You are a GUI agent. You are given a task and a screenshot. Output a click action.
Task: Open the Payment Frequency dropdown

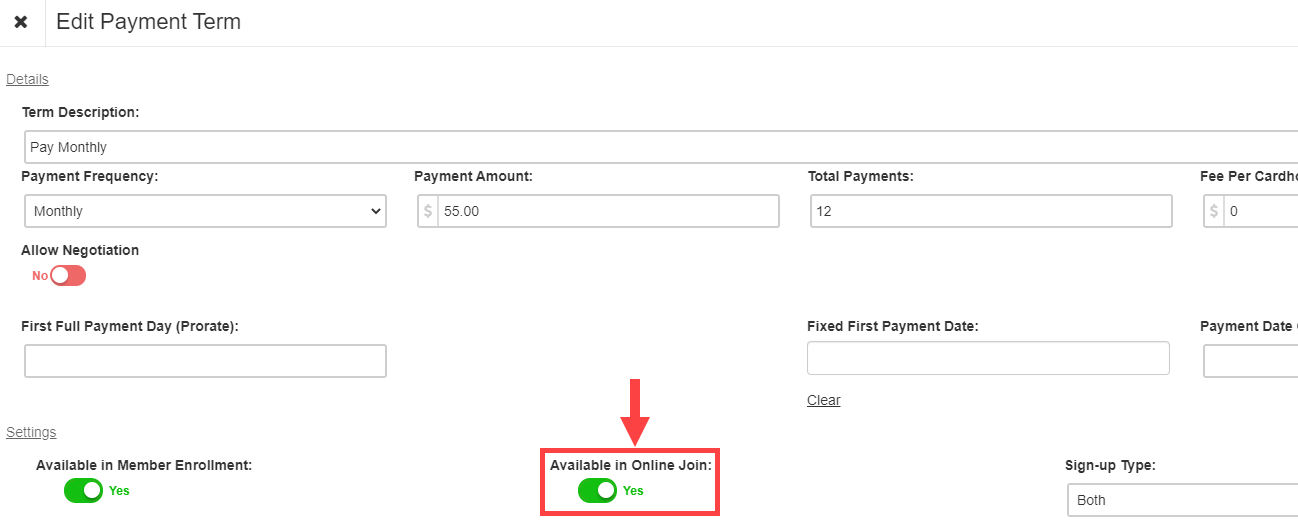(205, 211)
